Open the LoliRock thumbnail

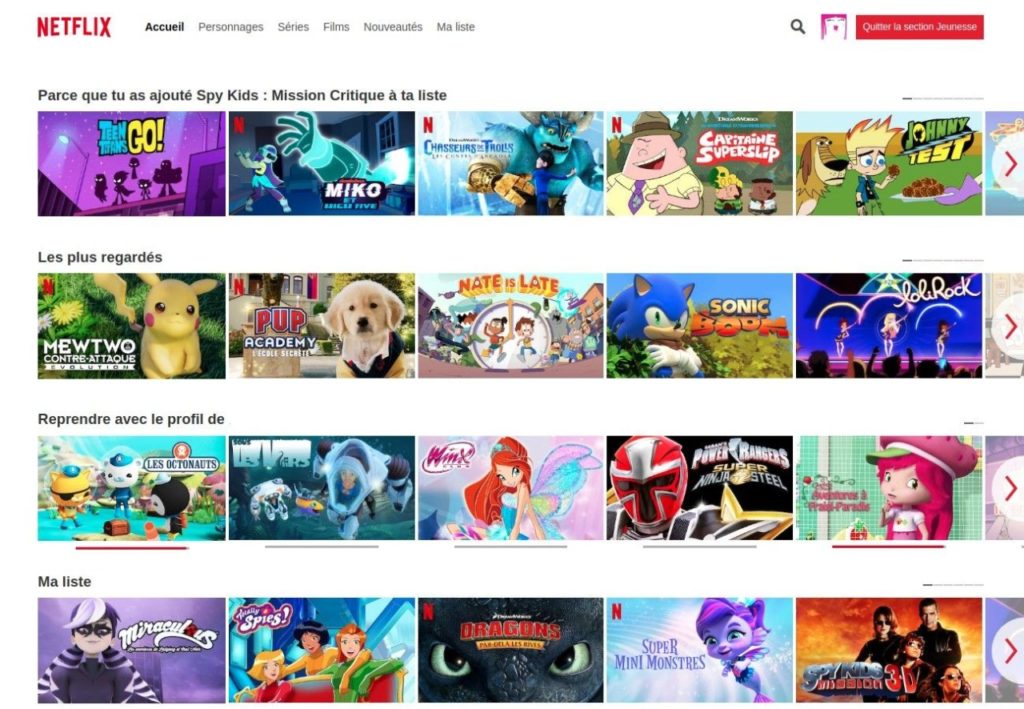(x=889, y=326)
